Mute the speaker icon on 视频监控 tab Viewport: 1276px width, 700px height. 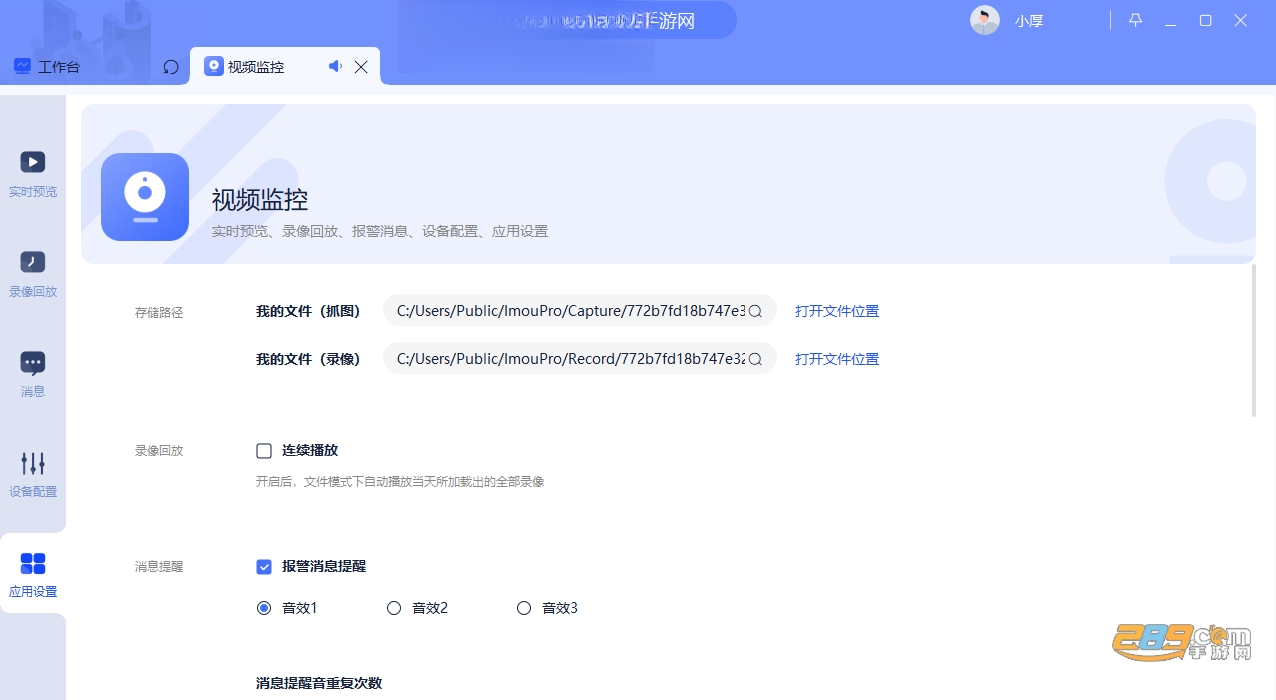[335, 66]
